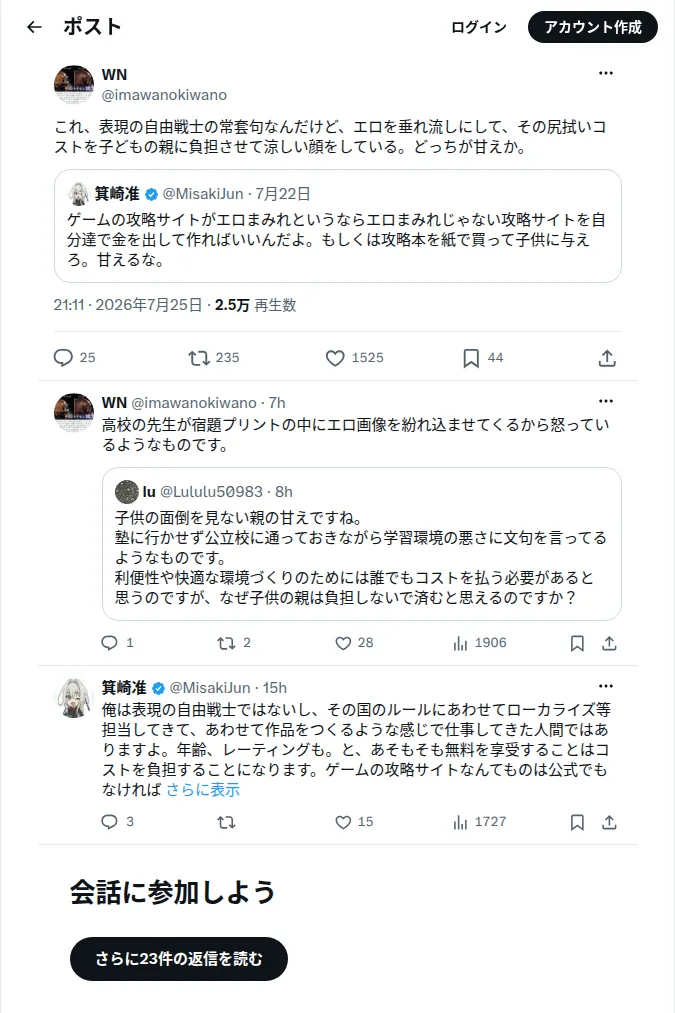Expand text with さらに表示 link

click(x=203, y=789)
